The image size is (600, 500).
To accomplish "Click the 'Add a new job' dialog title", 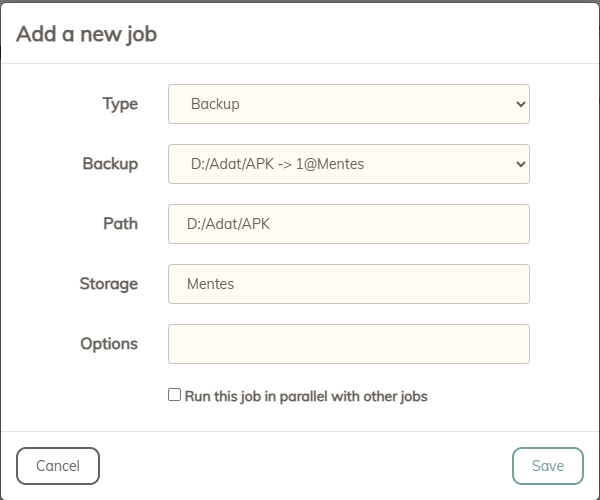I will pos(86,34).
